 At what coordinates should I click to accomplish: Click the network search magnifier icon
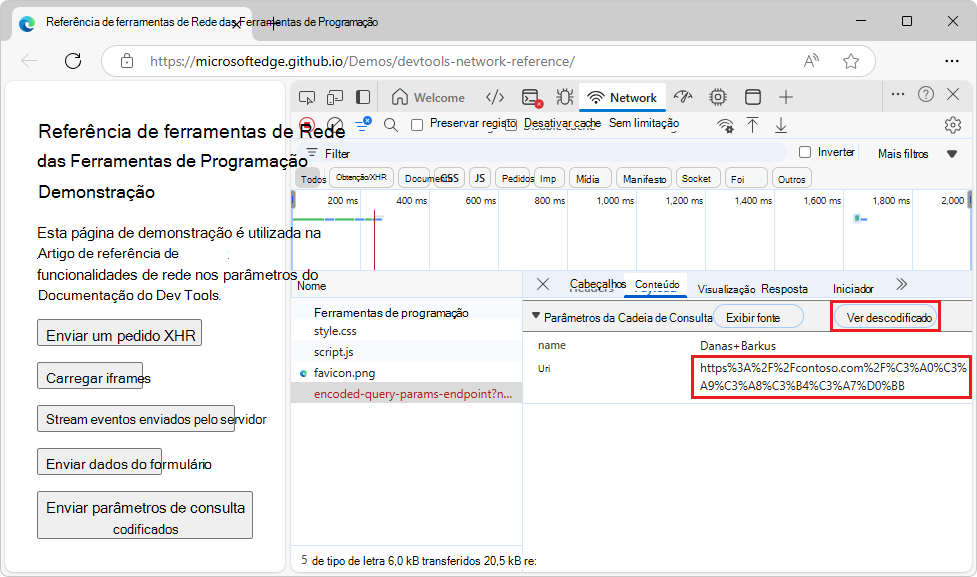click(x=391, y=125)
